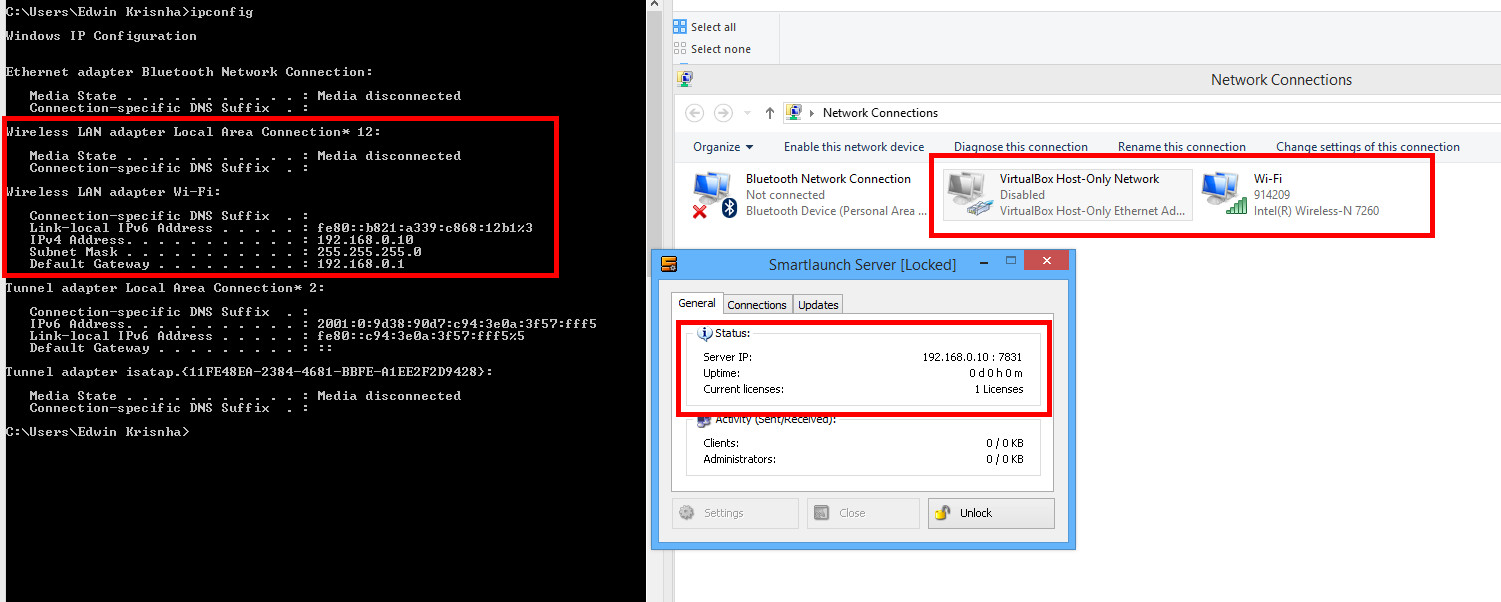Click the IPv4 Address line in console
Viewport: 1501px width, 602px height.
(221, 240)
